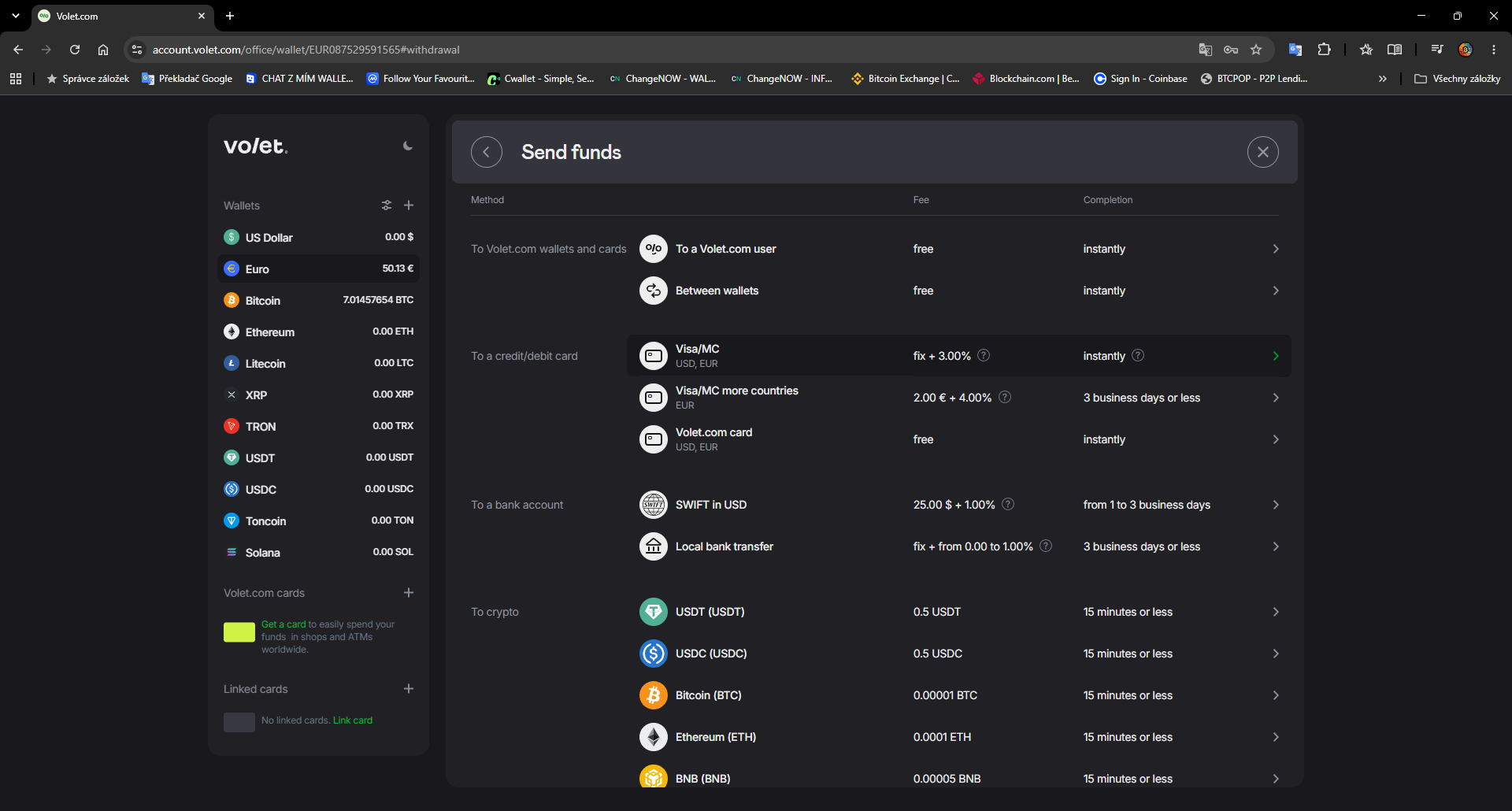Close the Send funds panel
The width and height of the screenshot is (1512, 811).
(x=1263, y=152)
